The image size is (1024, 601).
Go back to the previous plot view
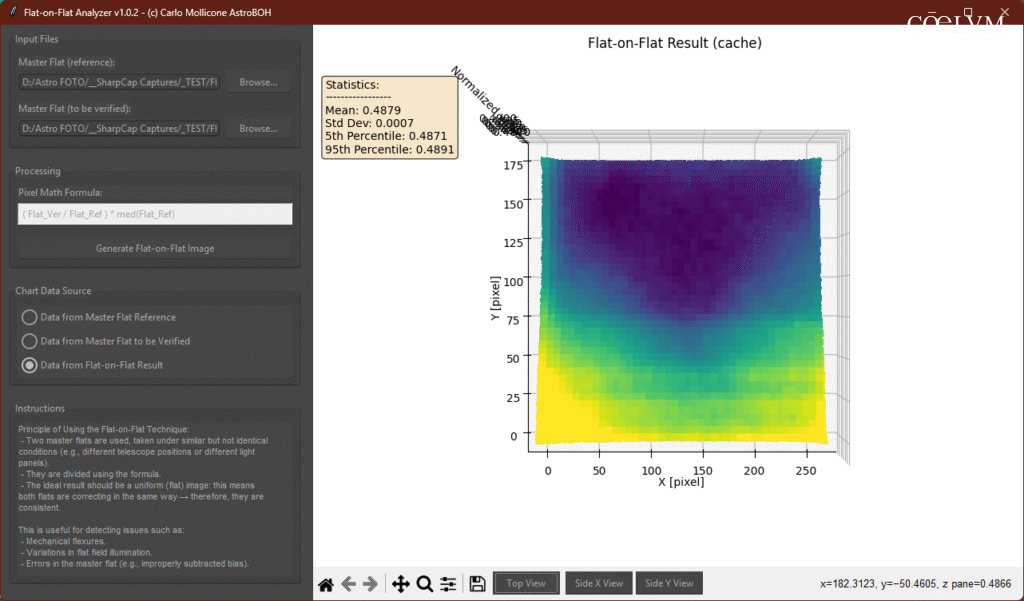pos(348,584)
